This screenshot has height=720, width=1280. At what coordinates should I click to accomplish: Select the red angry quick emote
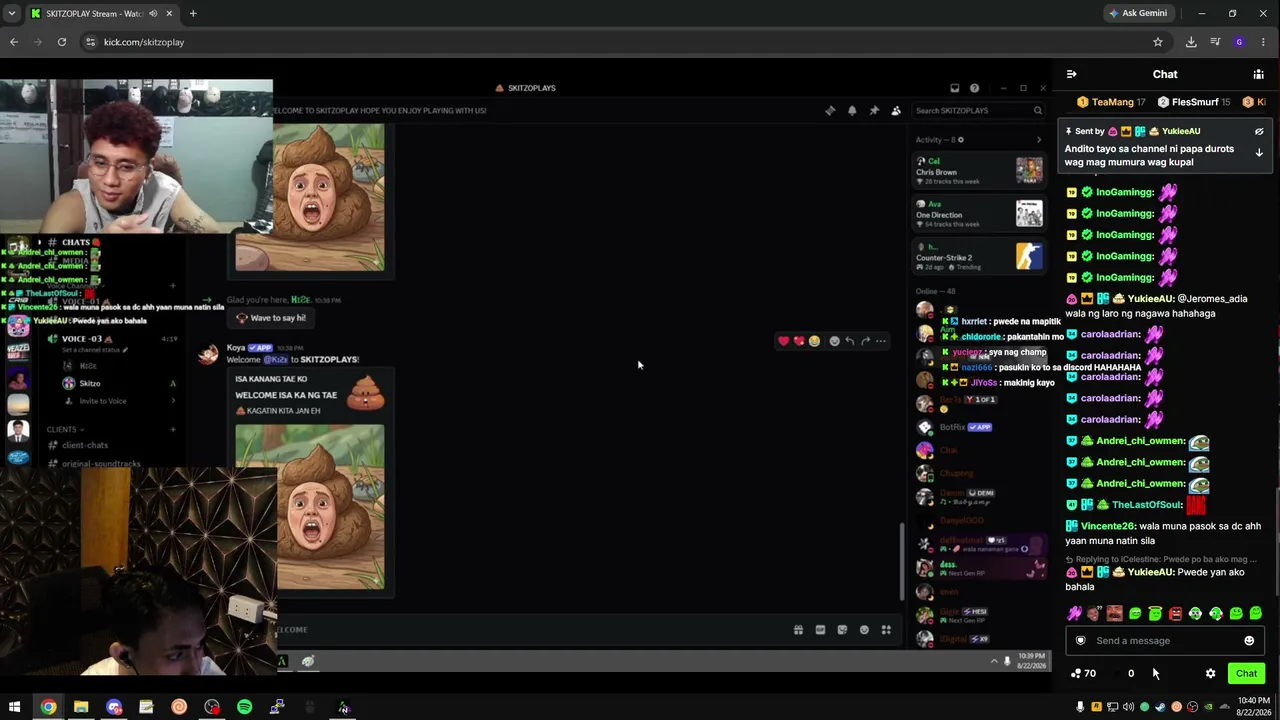[x=1175, y=613]
